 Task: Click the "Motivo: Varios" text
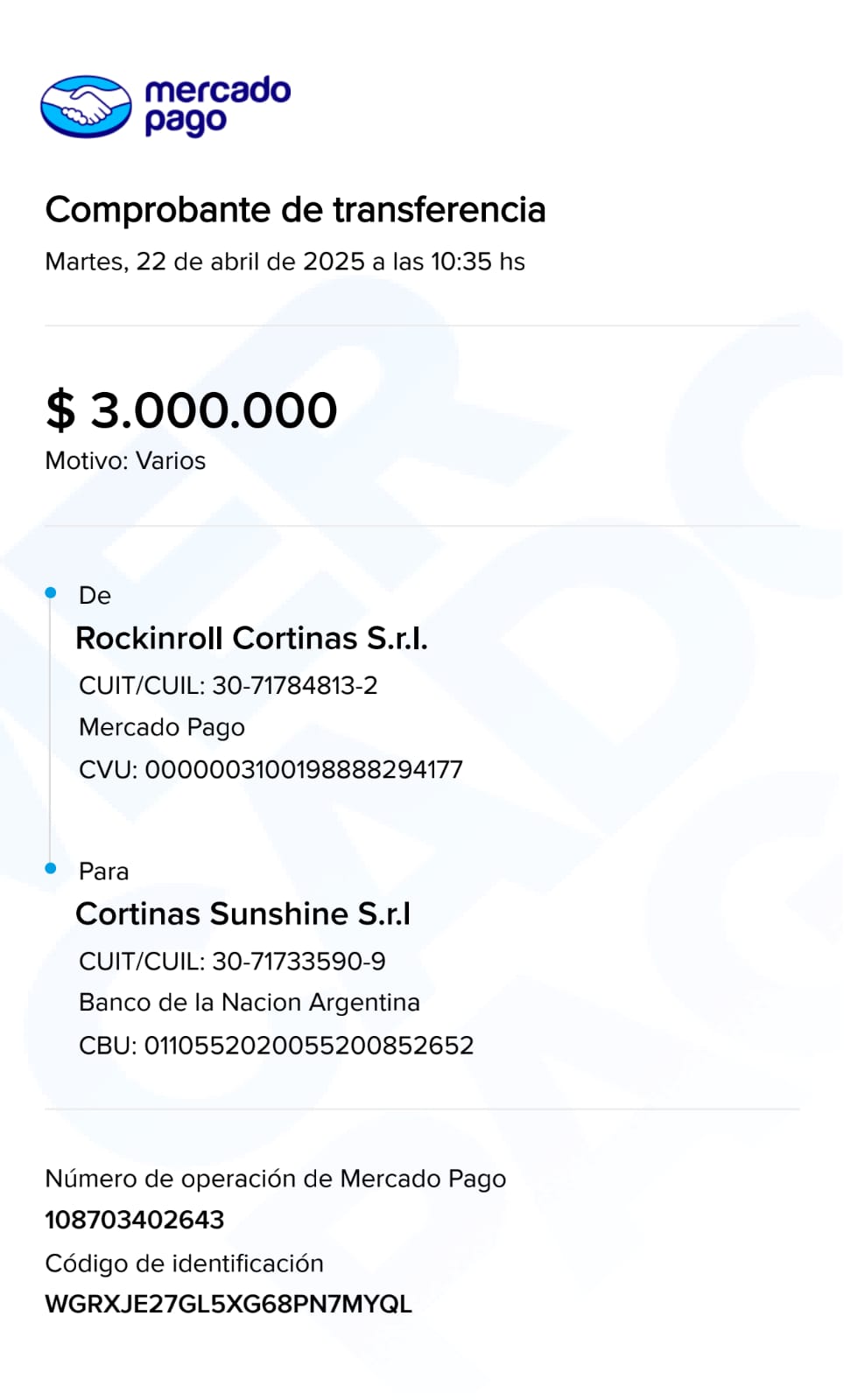tap(125, 461)
